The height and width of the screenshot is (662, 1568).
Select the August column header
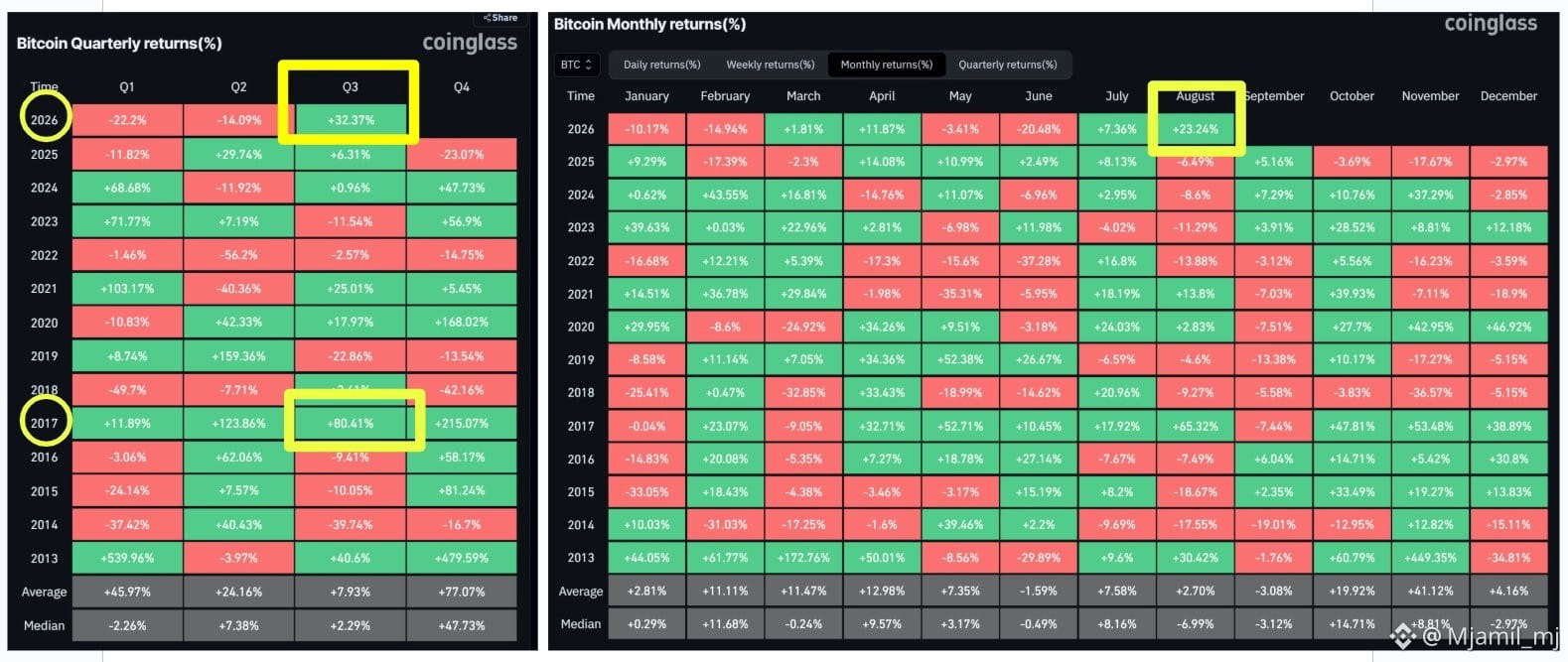(1195, 96)
